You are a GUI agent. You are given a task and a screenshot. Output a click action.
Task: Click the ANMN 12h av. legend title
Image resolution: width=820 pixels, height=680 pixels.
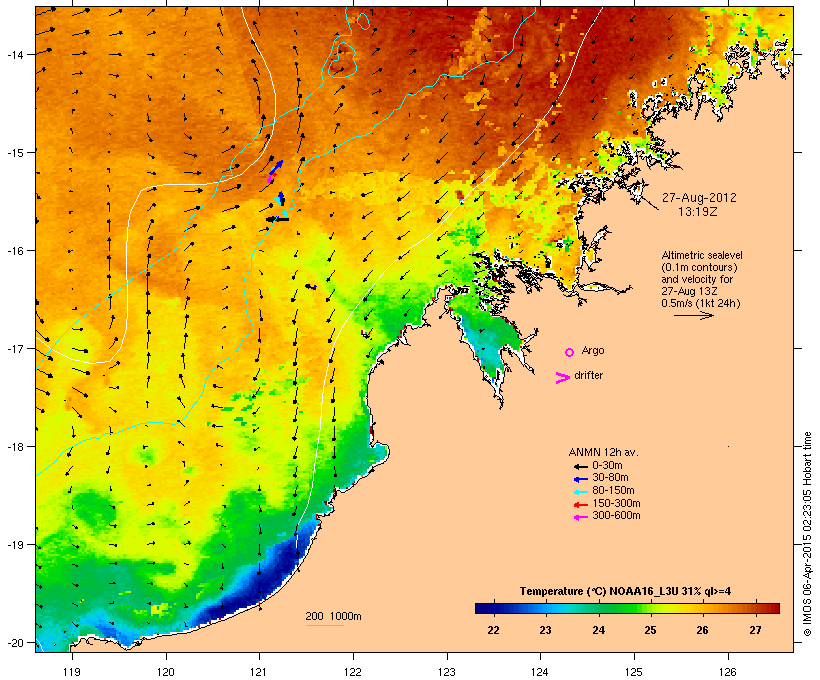click(603, 452)
